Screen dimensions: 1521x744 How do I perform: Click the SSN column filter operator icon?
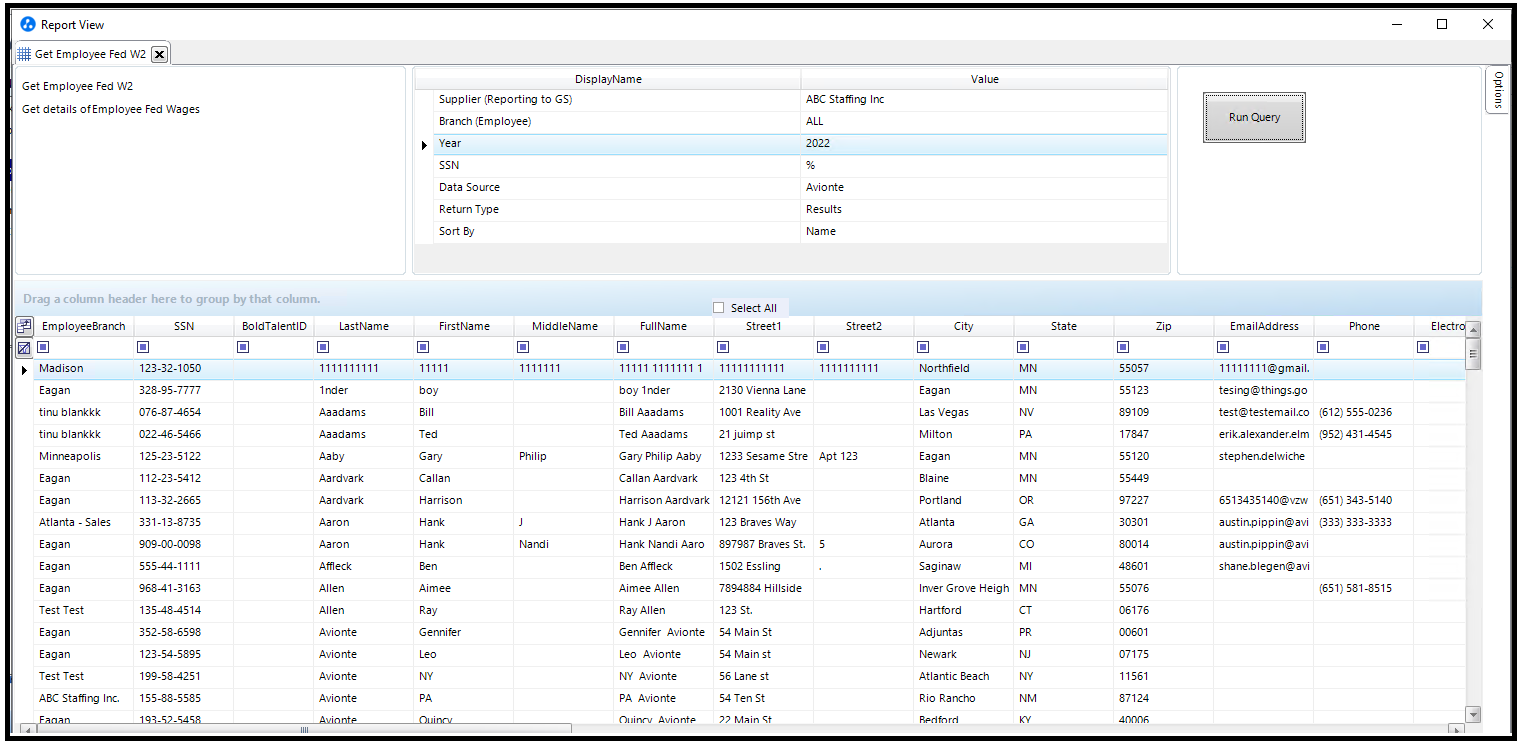tap(143, 348)
